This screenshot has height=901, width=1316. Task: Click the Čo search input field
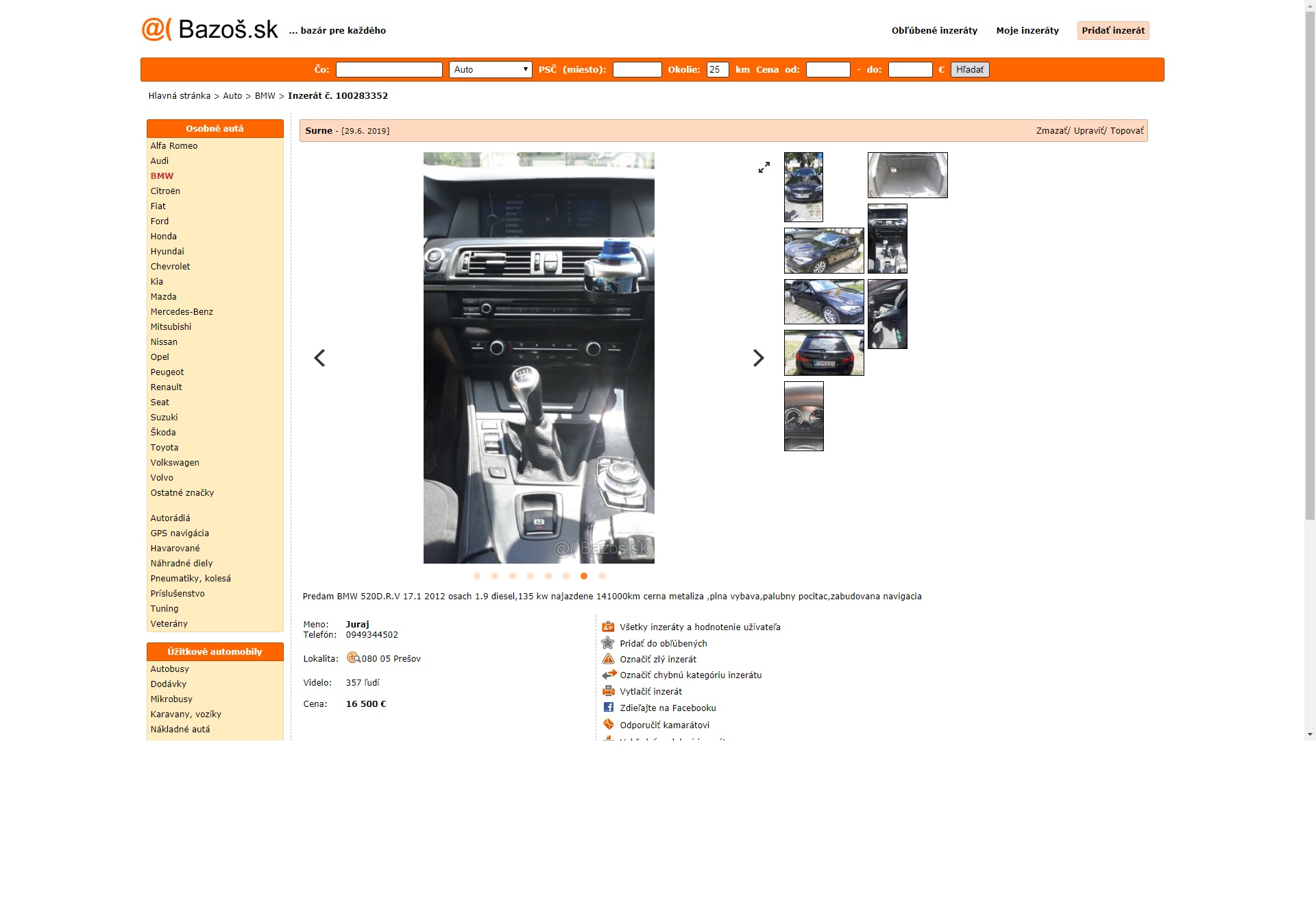pyautogui.click(x=389, y=69)
